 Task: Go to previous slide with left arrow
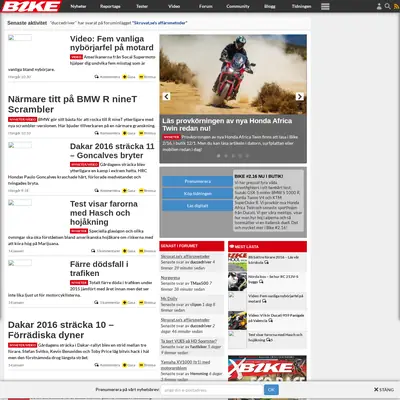click(166, 96)
